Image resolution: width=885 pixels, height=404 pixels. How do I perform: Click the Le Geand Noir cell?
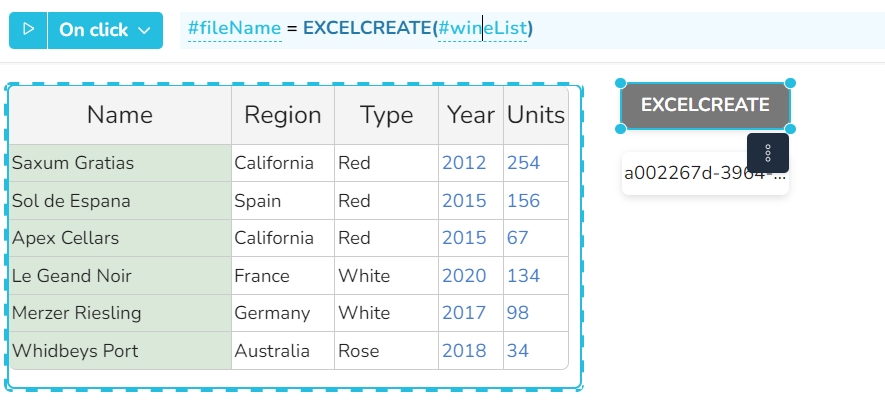coord(72,276)
